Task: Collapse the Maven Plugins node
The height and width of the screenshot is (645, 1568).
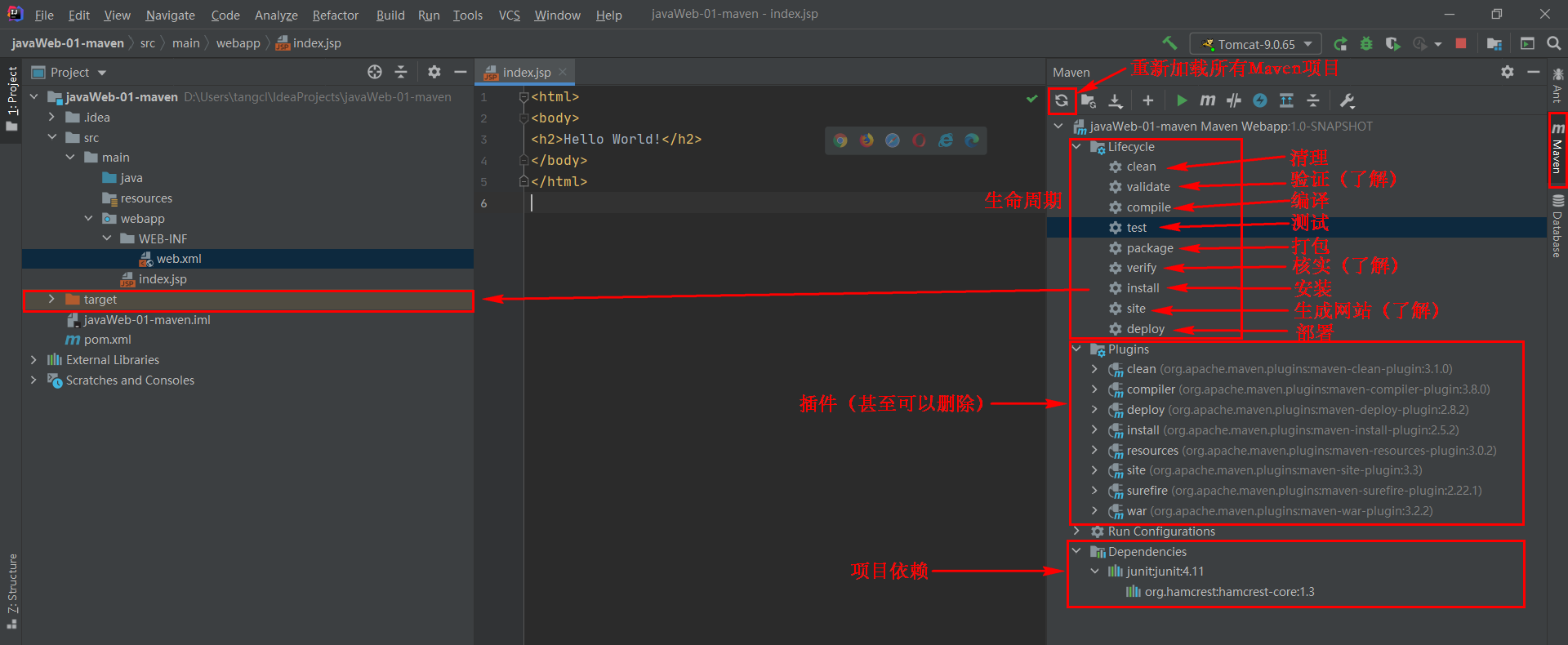Action: [x=1076, y=349]
